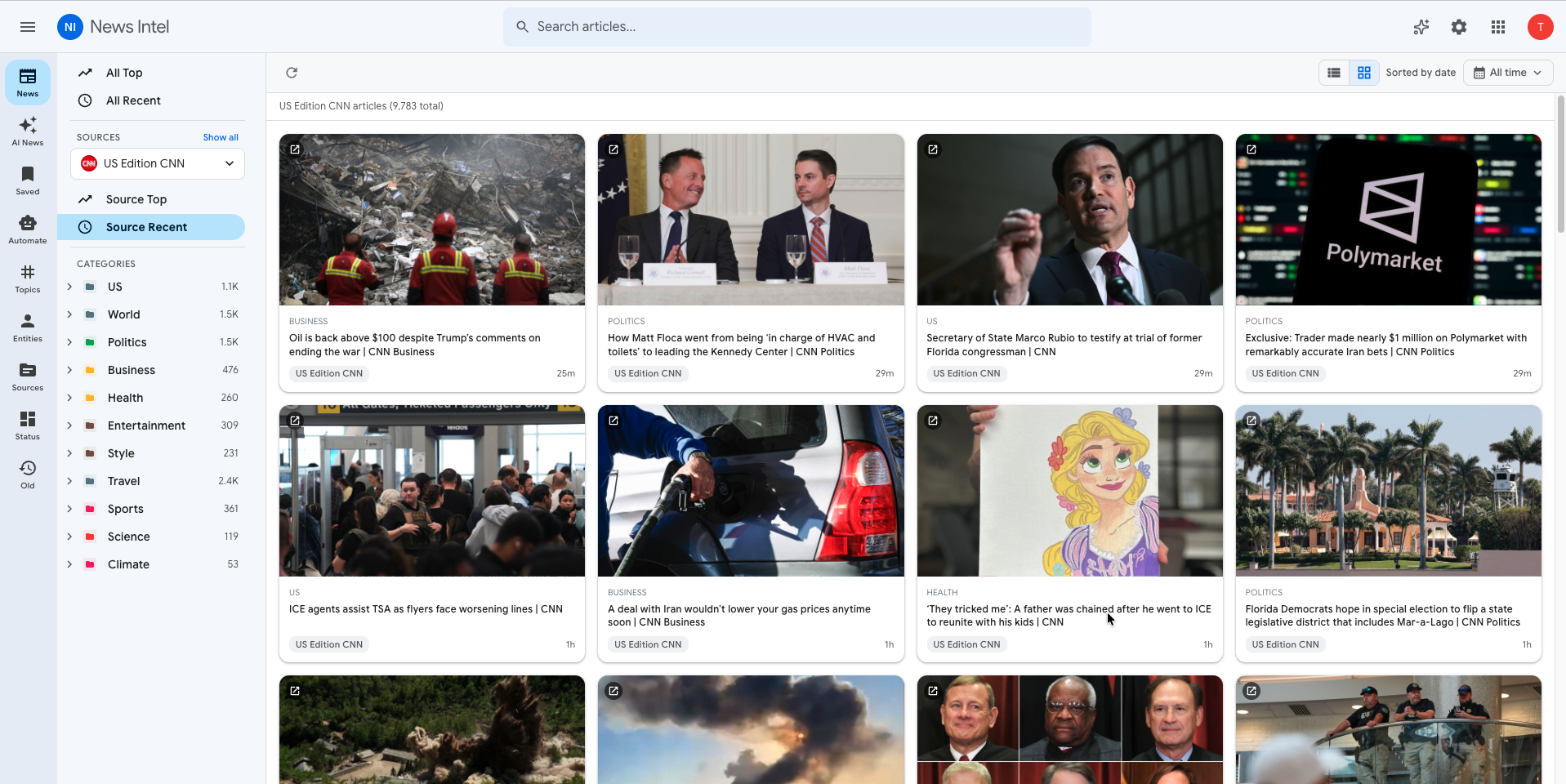Open the Supreme Court justices article external icon

coord(933,691)
